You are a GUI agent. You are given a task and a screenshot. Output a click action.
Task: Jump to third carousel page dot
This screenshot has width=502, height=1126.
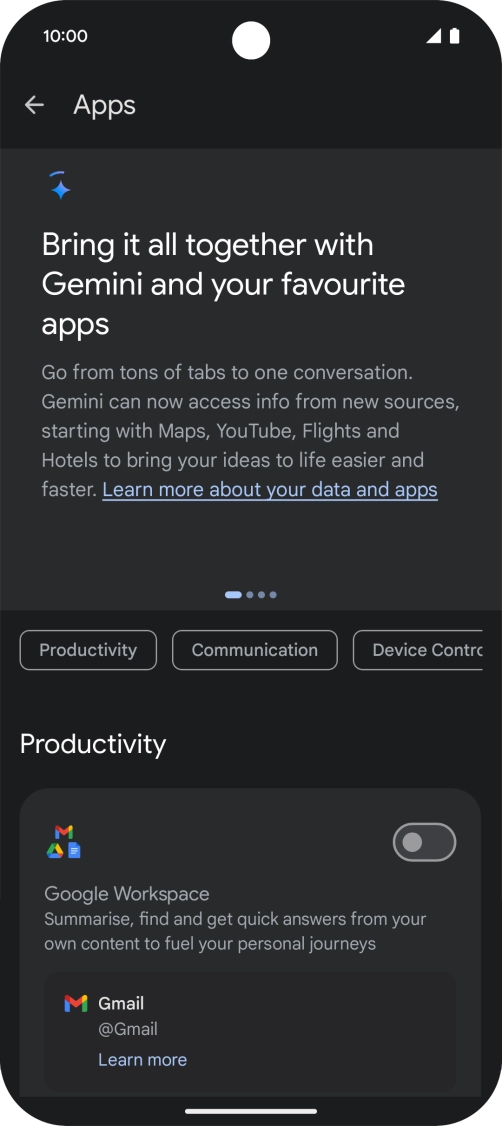pos(261,595)
